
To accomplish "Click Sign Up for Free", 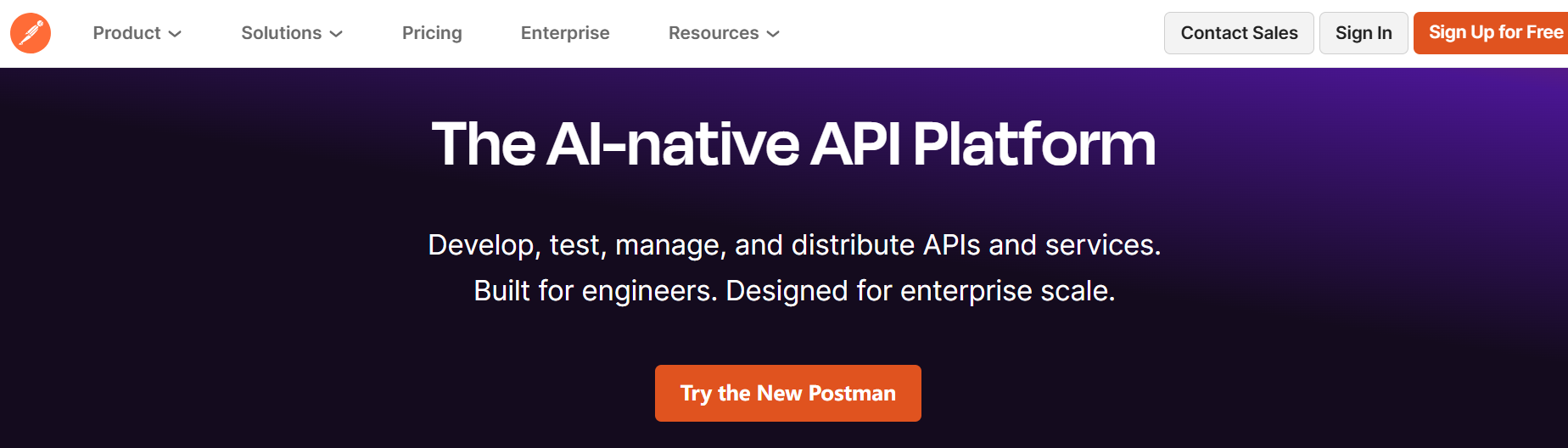I will [1491, 33].
